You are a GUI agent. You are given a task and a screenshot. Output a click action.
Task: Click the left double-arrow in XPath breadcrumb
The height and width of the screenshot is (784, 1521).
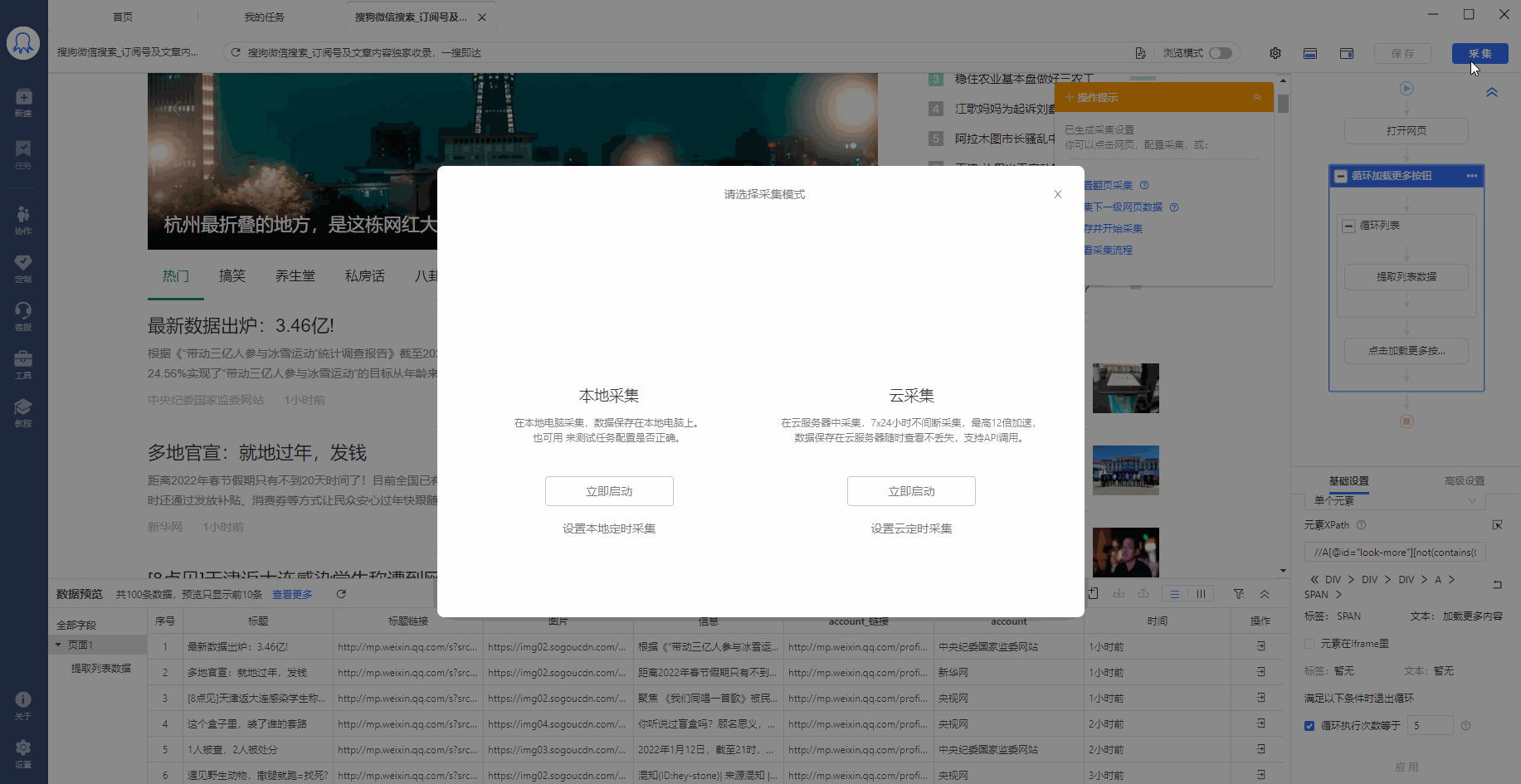coord(1314,580)
